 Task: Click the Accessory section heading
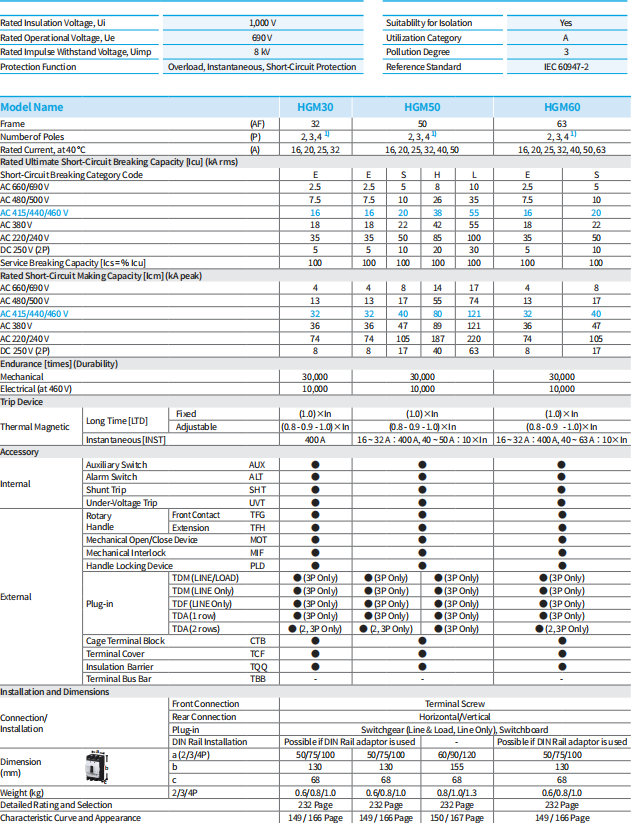20,452
